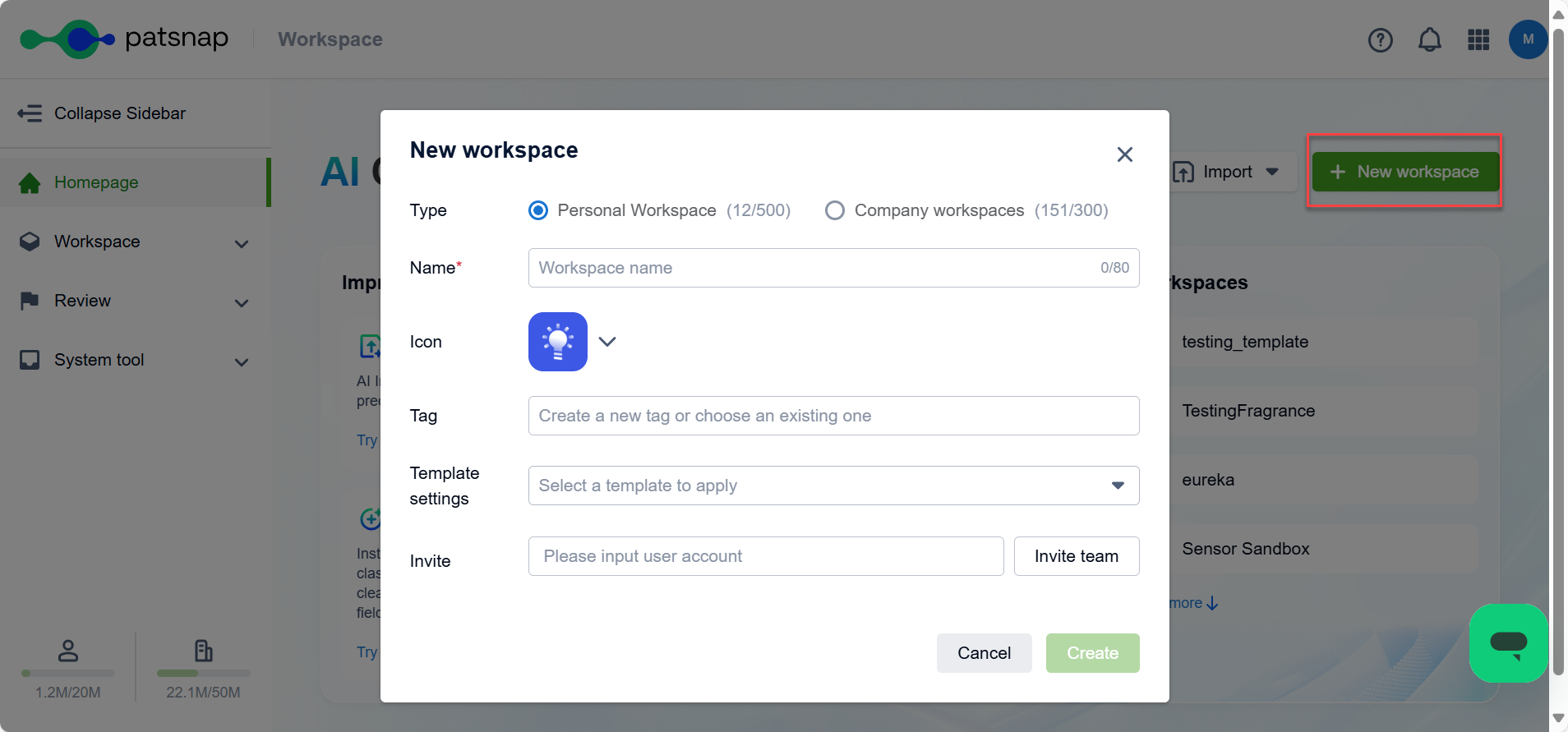Go to Homepage in sidebar
Viewport: 1568px width, 732px height.
pos(96,182)
